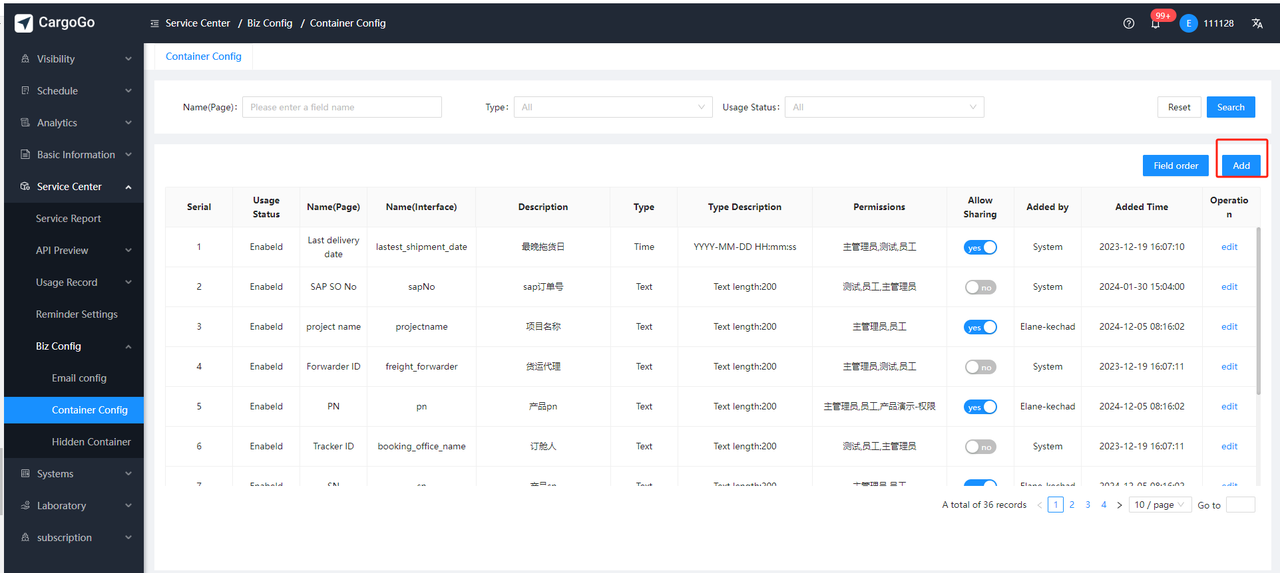Edit the Forwarder ID row

coord(1229,367)
